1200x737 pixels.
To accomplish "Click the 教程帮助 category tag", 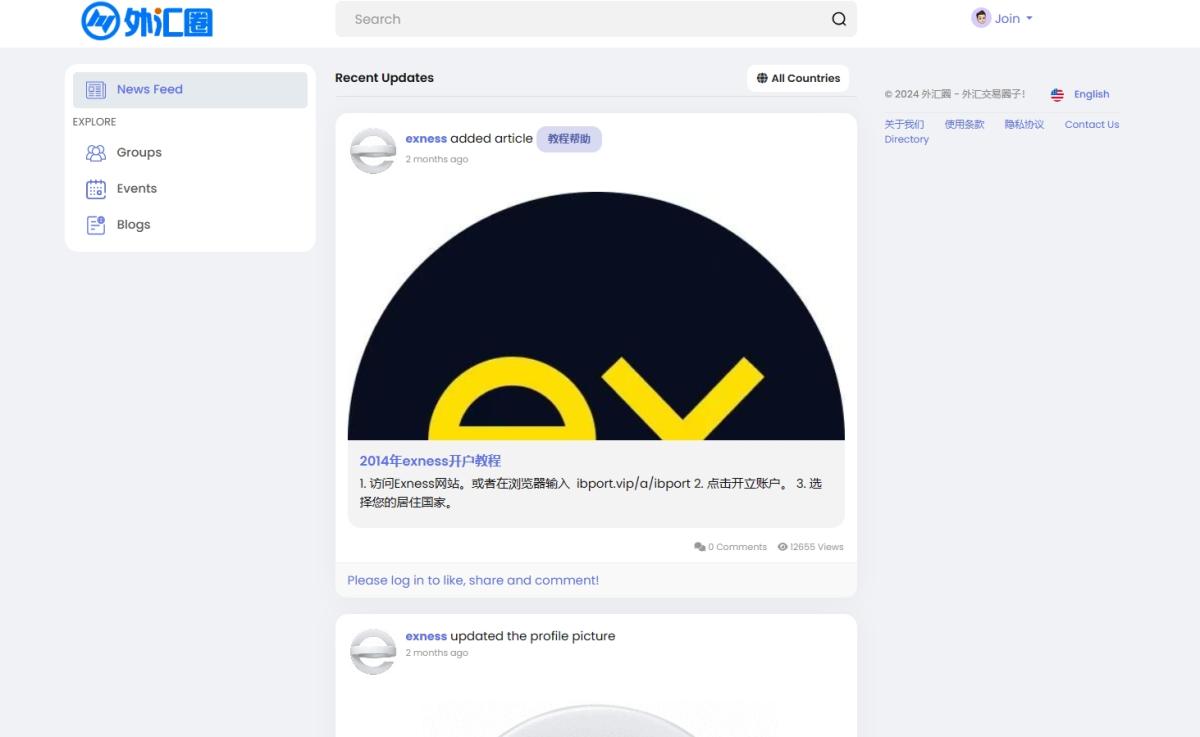I will (569, 139).
